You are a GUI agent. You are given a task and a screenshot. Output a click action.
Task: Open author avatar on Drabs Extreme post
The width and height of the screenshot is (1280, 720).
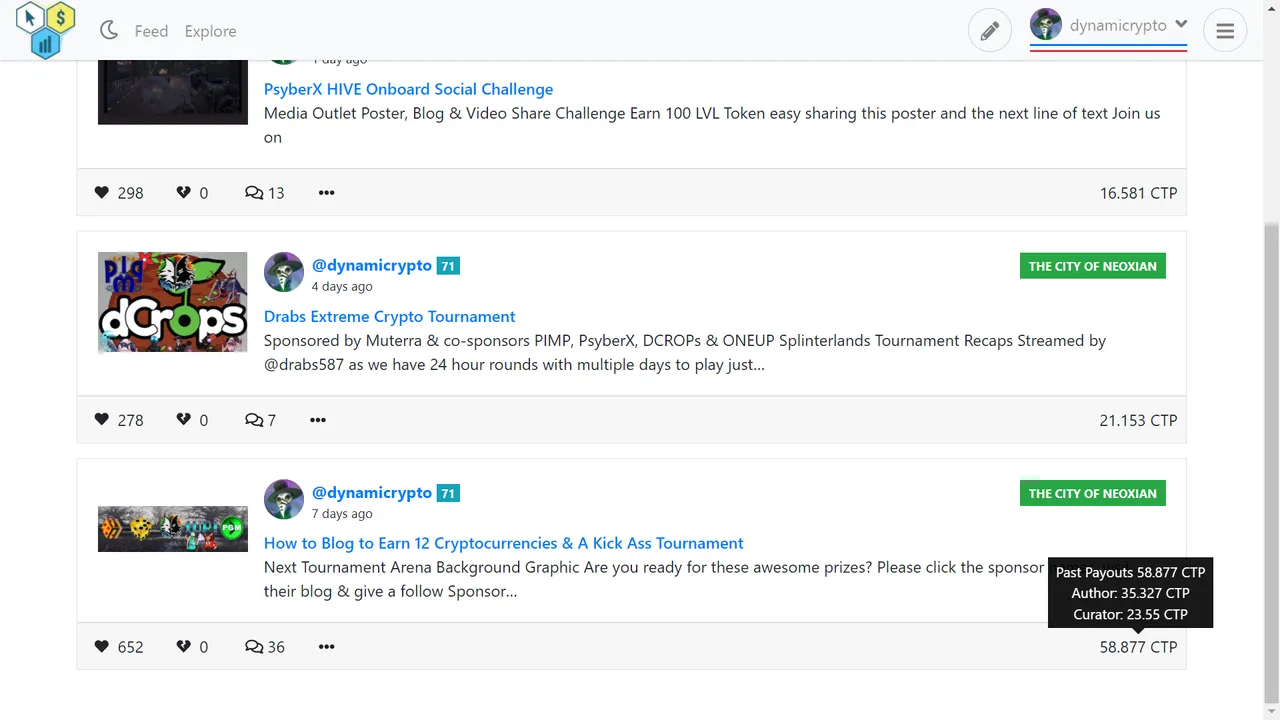[284, 272]
